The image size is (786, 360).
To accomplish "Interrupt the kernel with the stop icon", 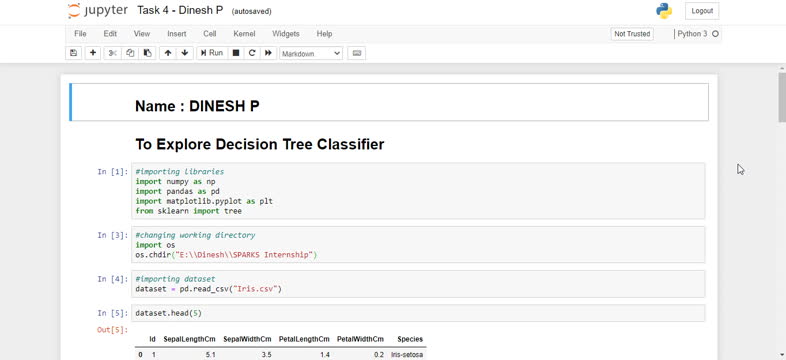I will (x=236, y=53).
